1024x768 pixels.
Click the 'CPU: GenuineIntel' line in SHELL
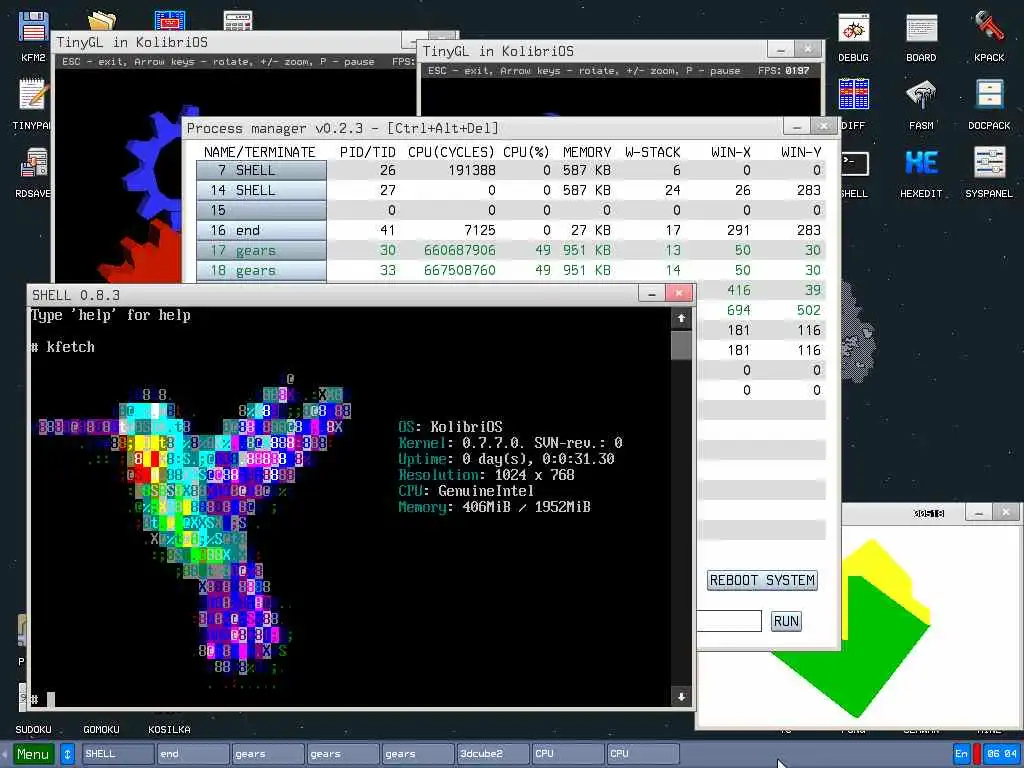click(466, 491)
